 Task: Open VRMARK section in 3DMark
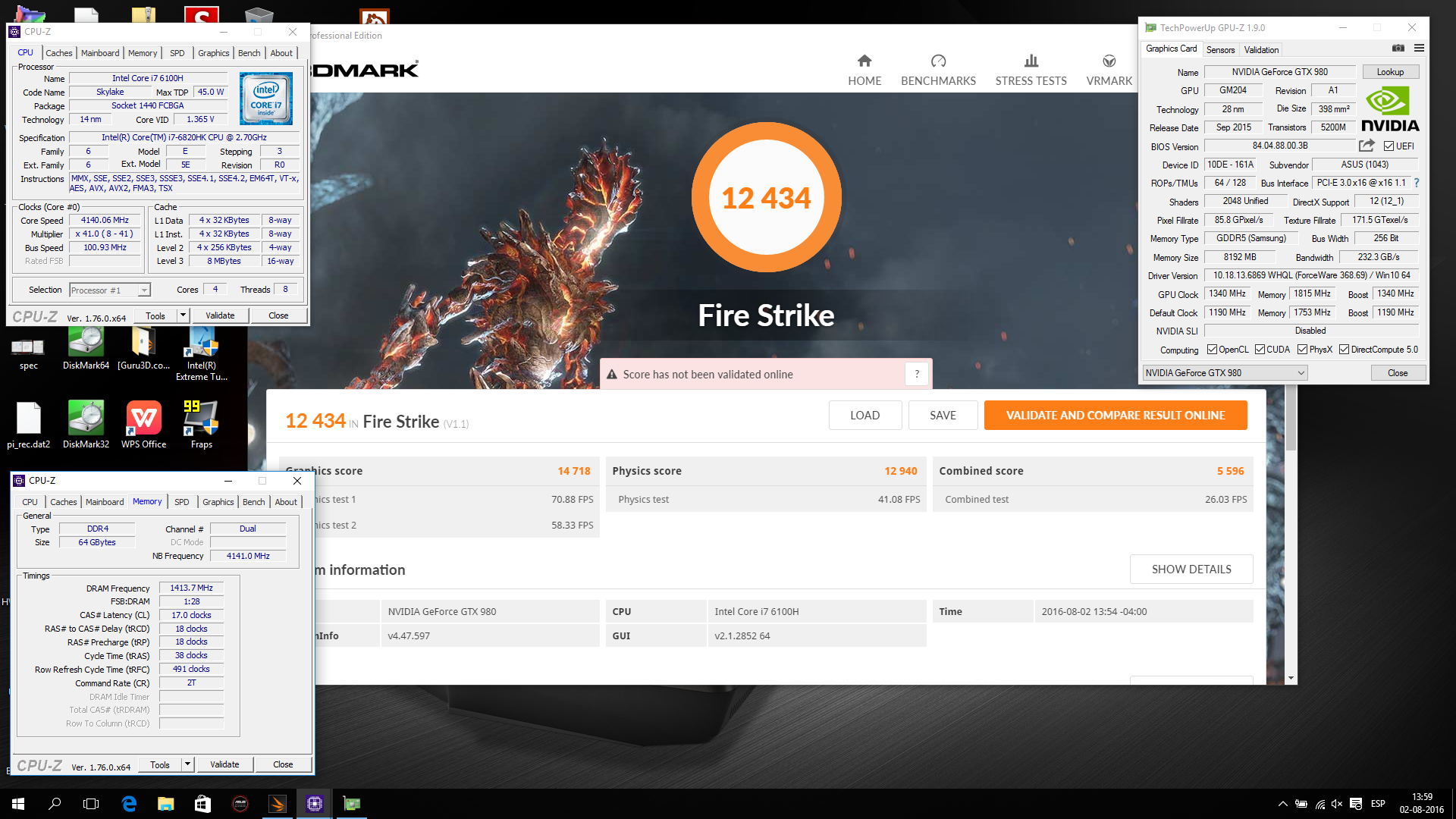click(x=1109, y=71)
